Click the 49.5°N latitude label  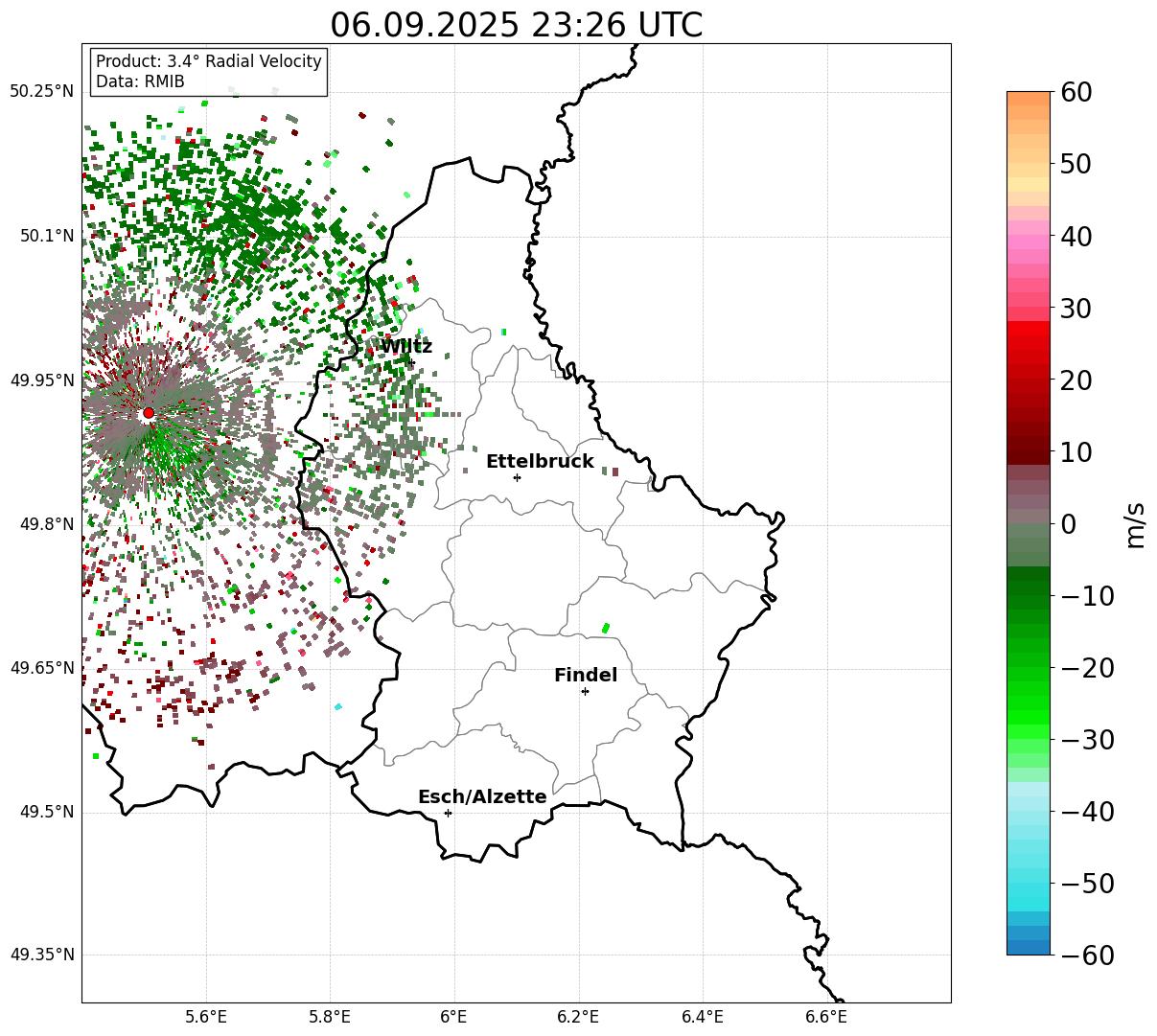pos(46,813)
